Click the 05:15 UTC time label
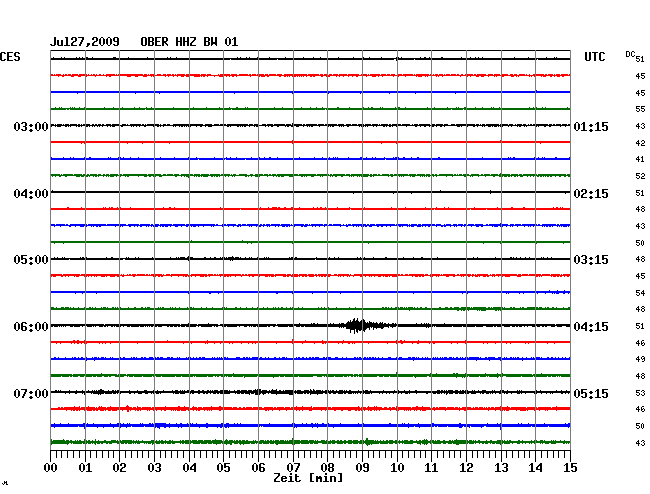This screenshot has width=650, height=494. pyautogui.click(x=591, y=393)
